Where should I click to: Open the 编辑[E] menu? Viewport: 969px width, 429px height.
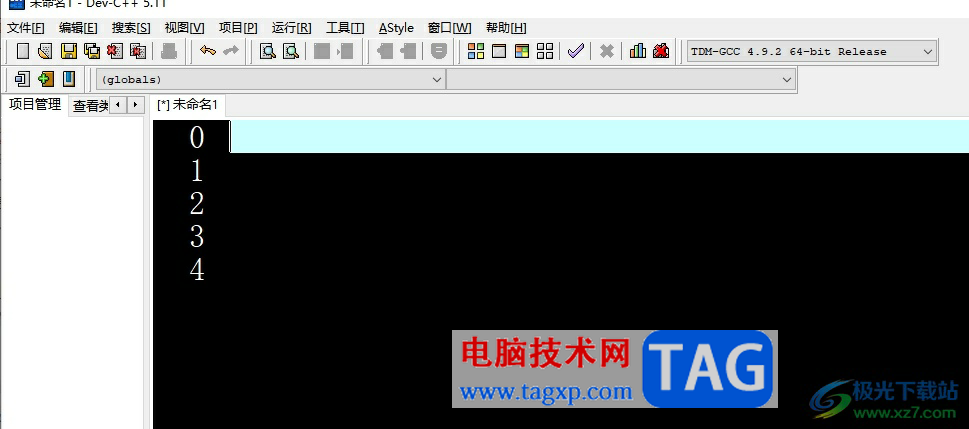[x=78, y=28]
